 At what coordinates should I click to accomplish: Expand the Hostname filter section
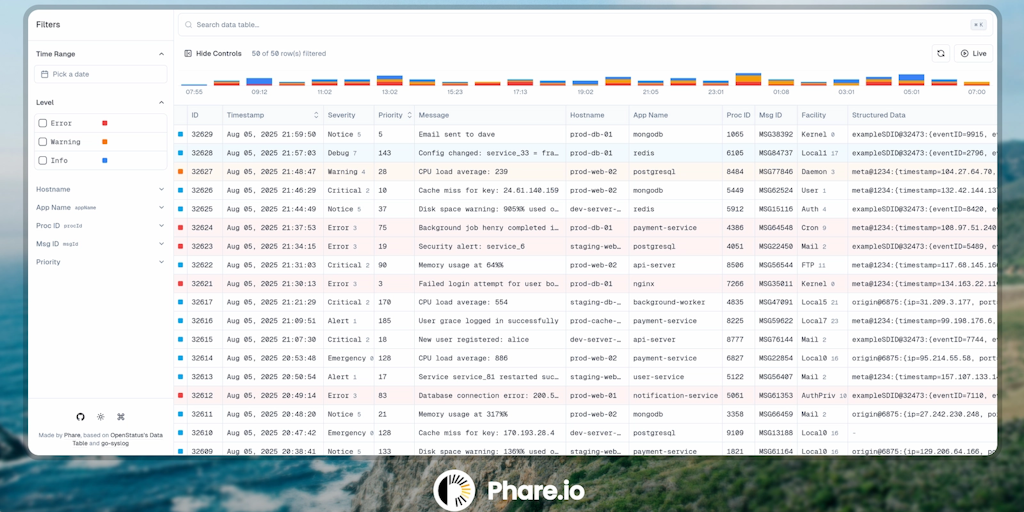161,189
